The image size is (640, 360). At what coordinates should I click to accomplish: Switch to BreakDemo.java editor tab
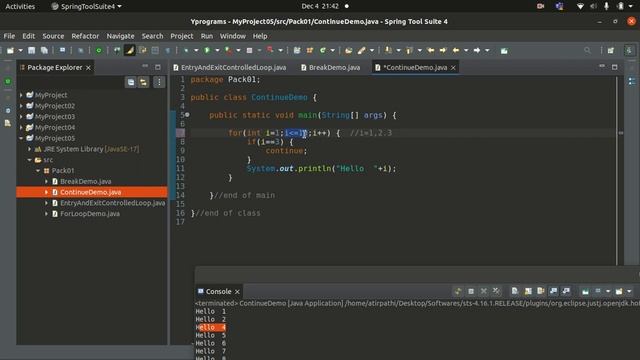[x=331, y=67]
